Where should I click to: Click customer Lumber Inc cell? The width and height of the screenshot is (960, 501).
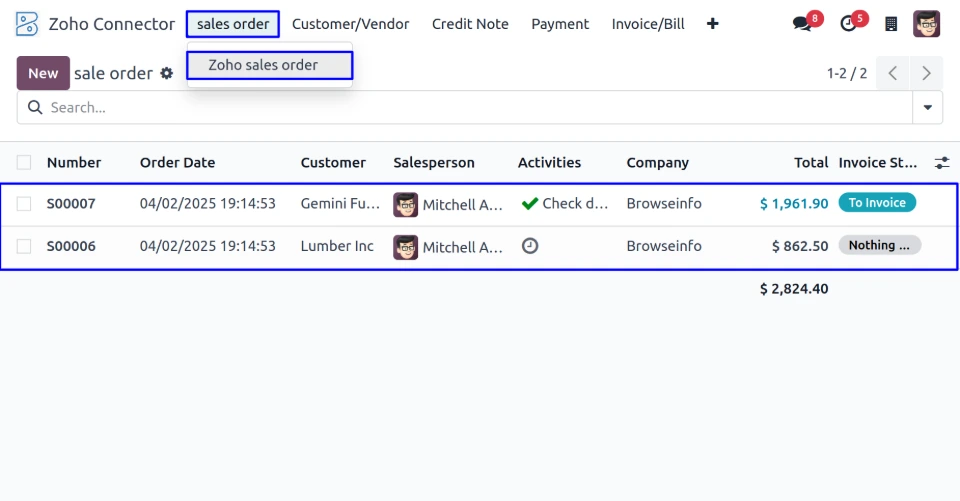coord(337,246)
